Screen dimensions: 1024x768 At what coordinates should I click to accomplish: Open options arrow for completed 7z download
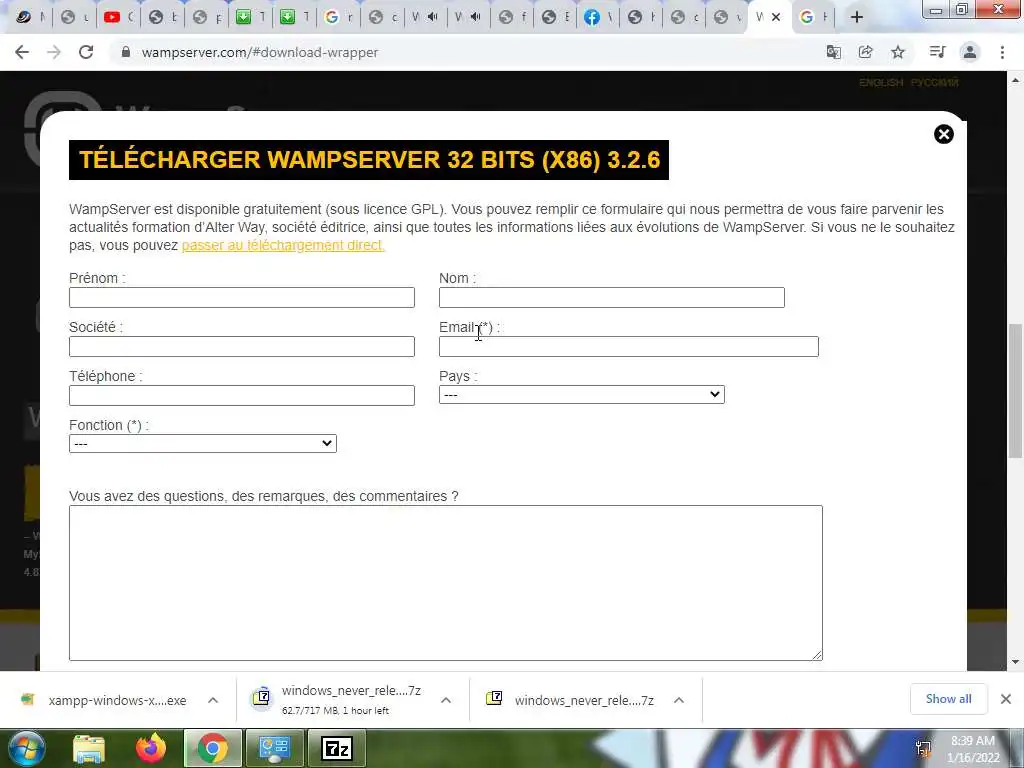click(x=679, y=700)
